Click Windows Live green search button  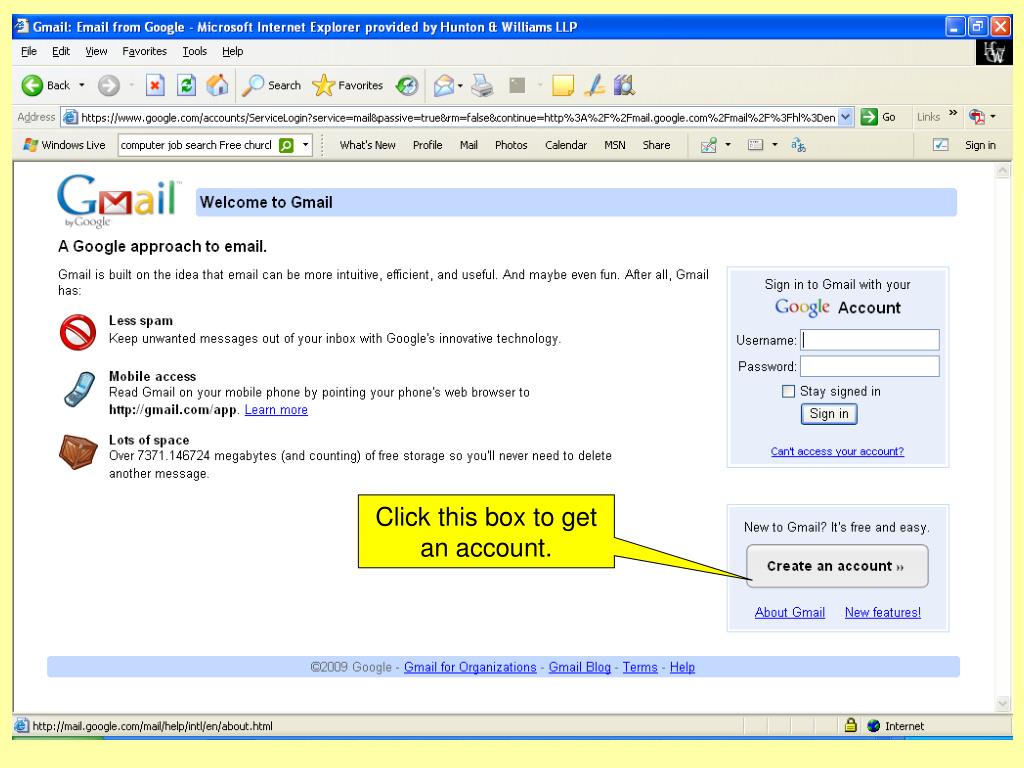[x=286, y=145]
